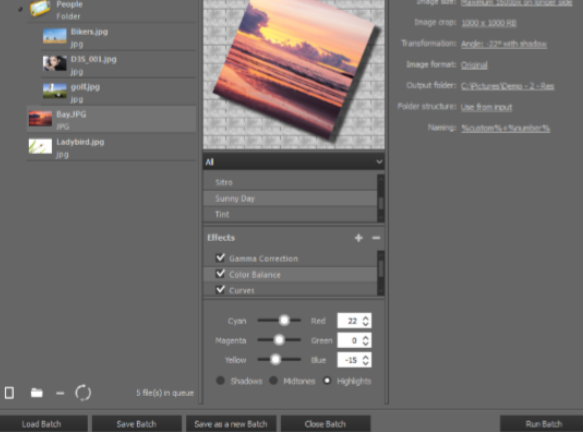Increase Green value with up stepper arrow
This screenshot has height=432, width=583.
click(x=365, y=337)
